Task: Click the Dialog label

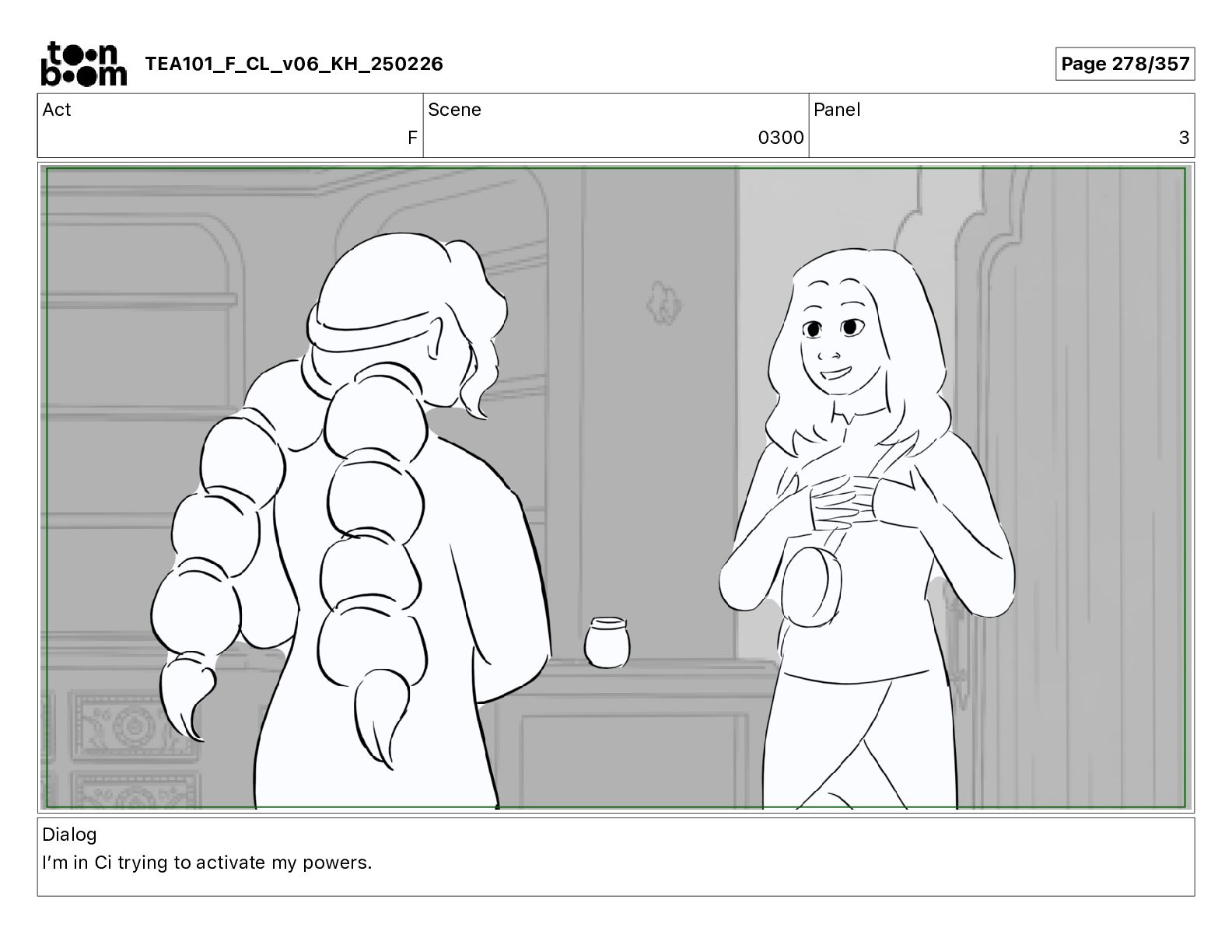Action: point(69,835)
